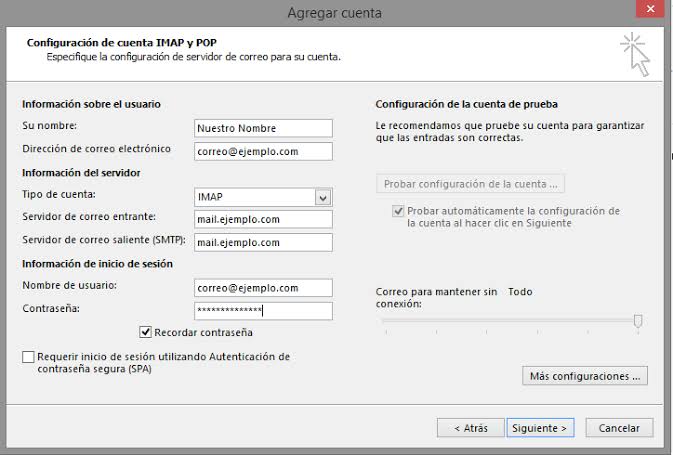Click the Nombre de usuario field
Image resolution: width=673 pixels, height=455 pixels.
coord(263,288)
